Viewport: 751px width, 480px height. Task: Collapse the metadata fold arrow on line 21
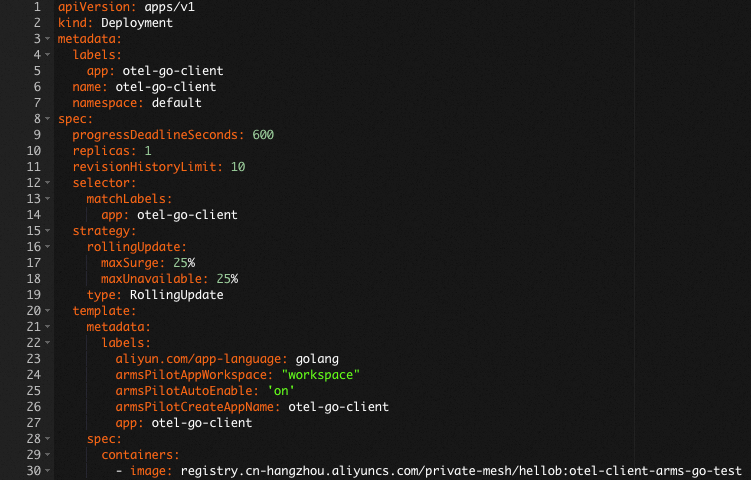[47, 327]
